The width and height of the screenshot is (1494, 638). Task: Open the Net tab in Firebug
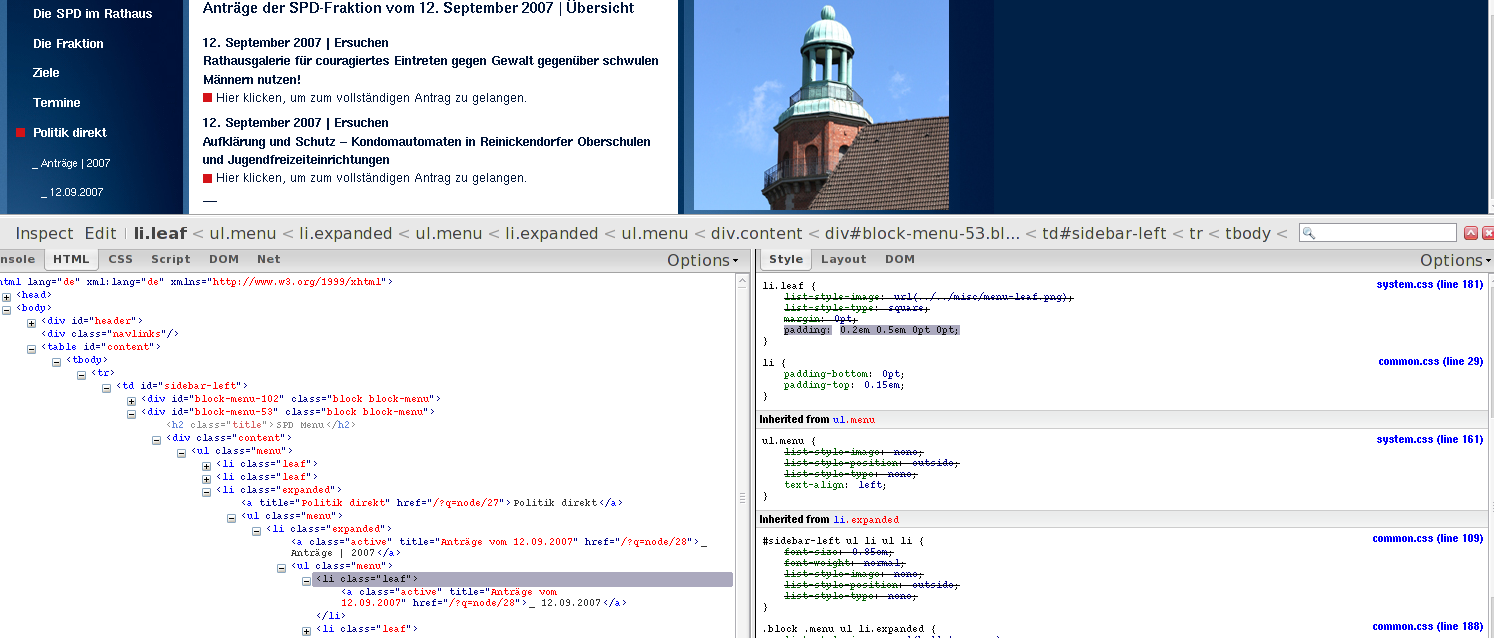[x=268, y=259]
